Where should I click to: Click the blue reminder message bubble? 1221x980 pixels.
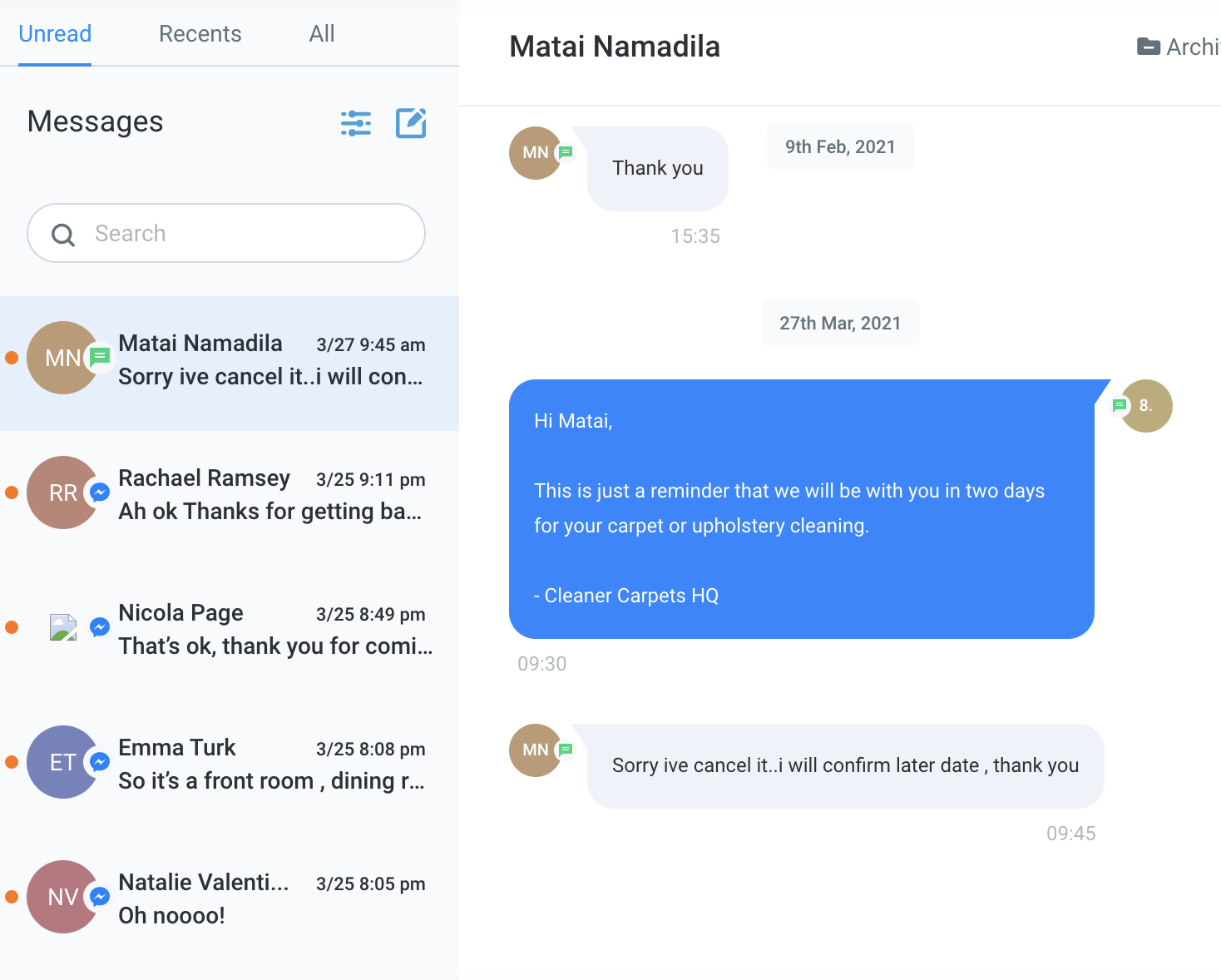tap(802, 509)
